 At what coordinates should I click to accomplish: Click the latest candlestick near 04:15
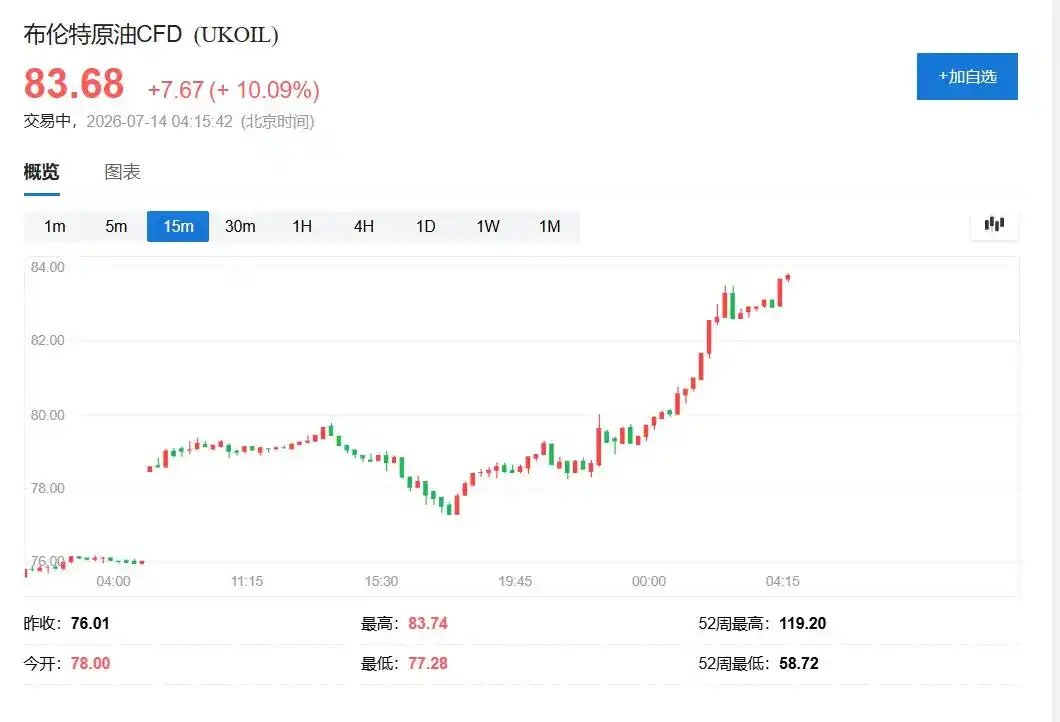(x=788, y=277)
